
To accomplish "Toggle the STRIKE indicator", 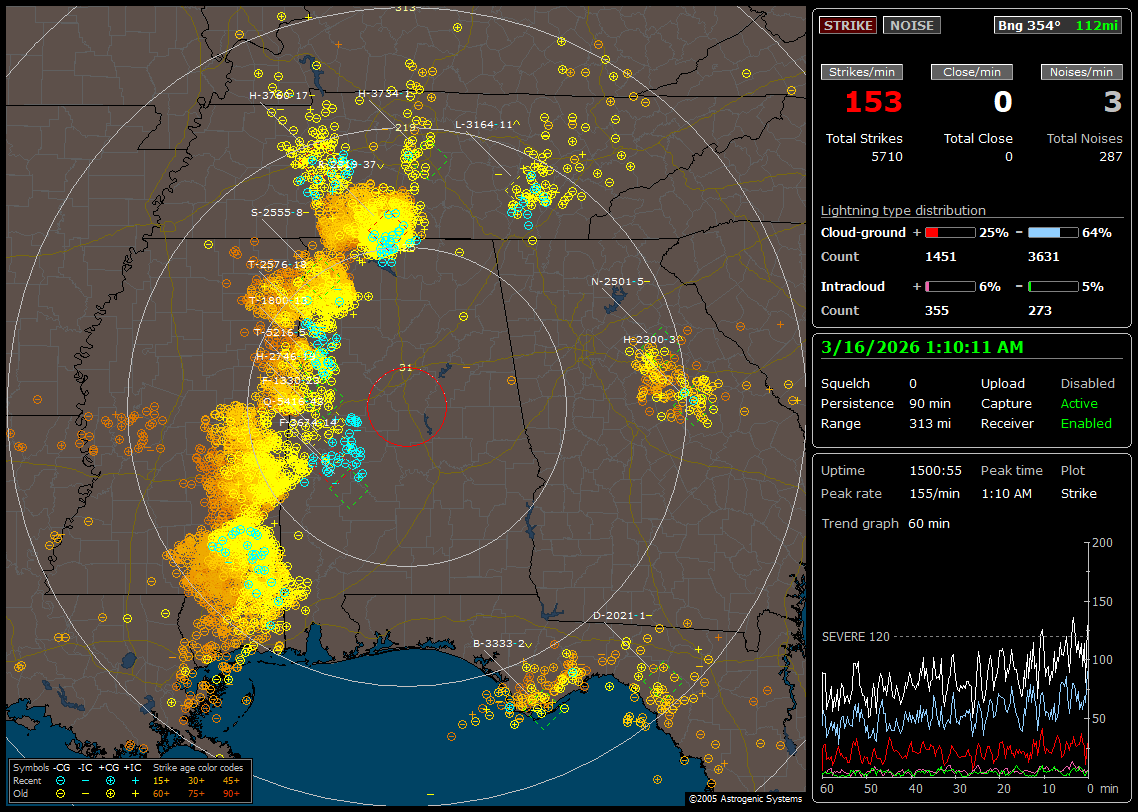I will coord(848,25).
